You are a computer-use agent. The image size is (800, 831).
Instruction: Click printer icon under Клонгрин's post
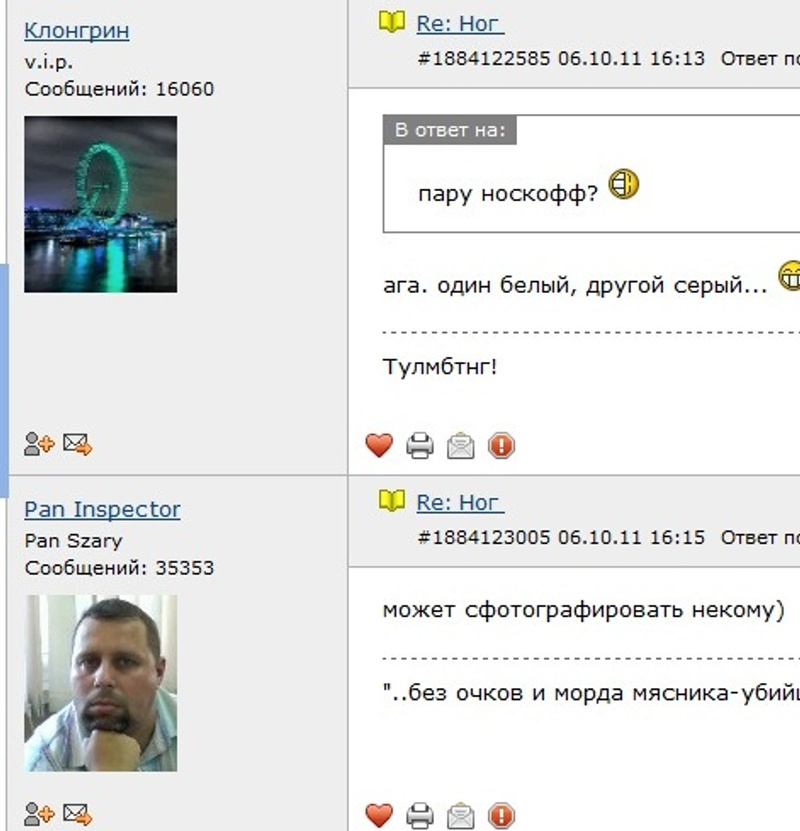pos(420,445)
